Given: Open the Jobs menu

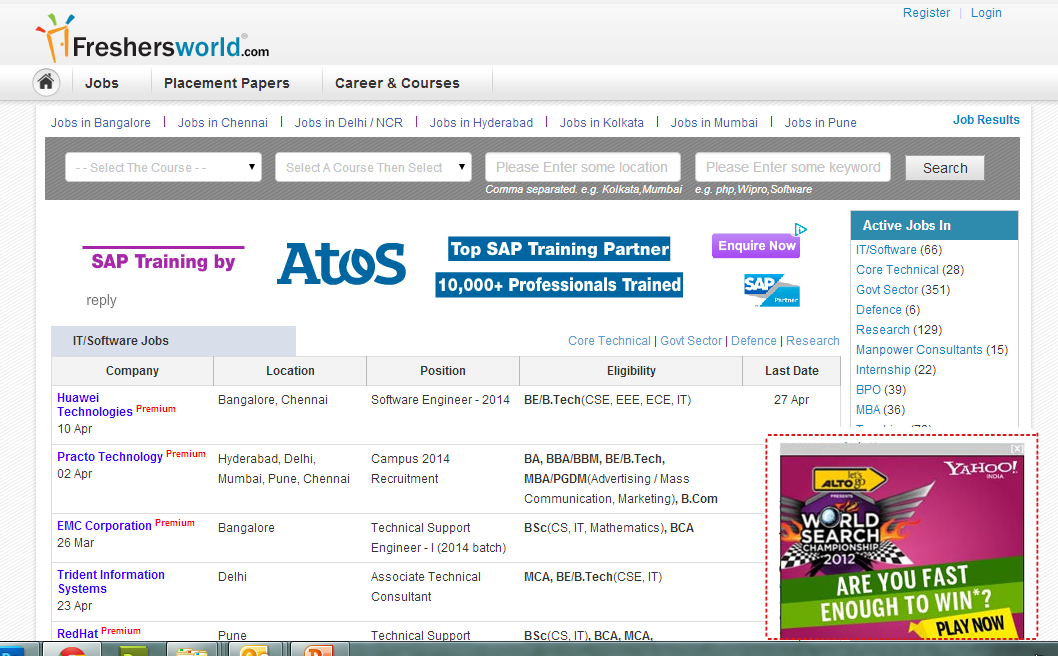Looking at the screenshot, I should (x=102, y=83).
